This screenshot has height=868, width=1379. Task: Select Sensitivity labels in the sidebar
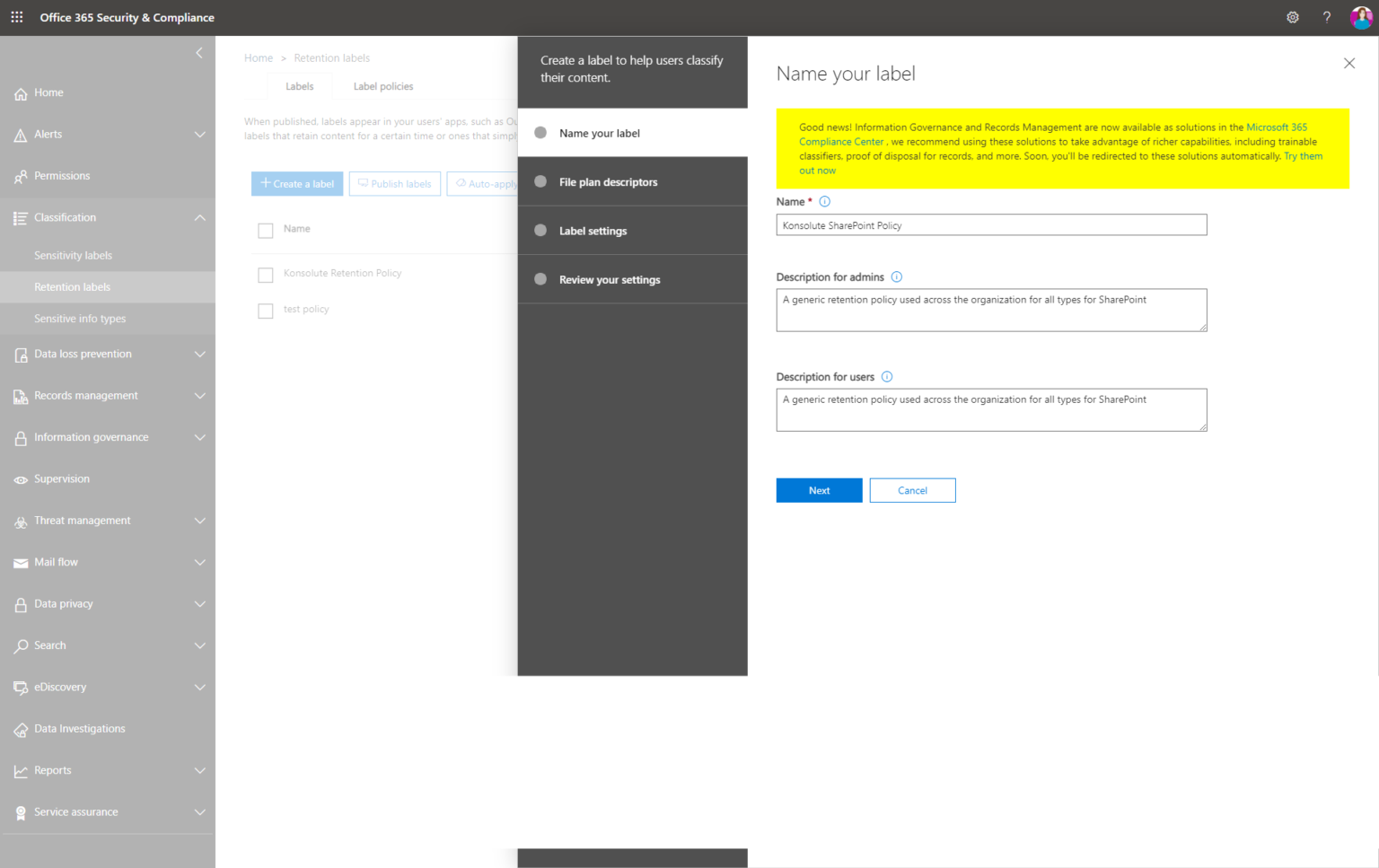pos(73,255)
